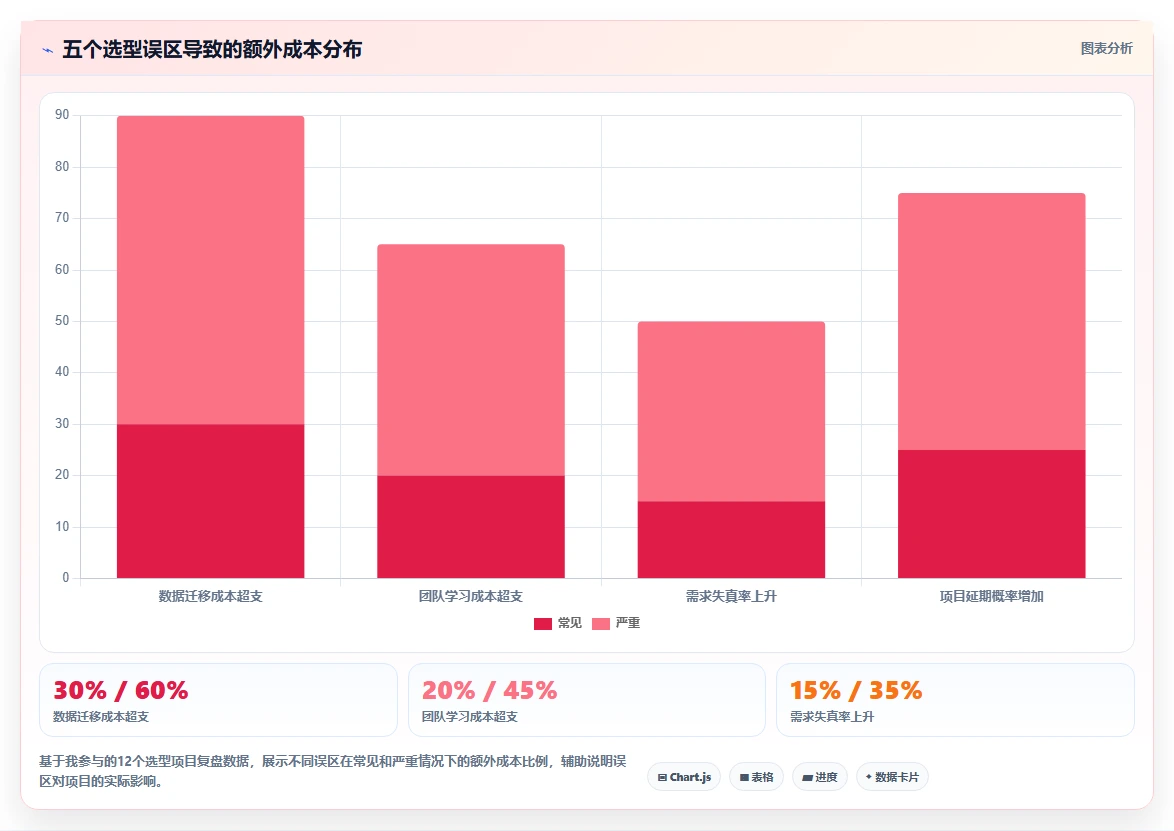
Task: Click the 表格 tag chip
Action: pos(756,777)
